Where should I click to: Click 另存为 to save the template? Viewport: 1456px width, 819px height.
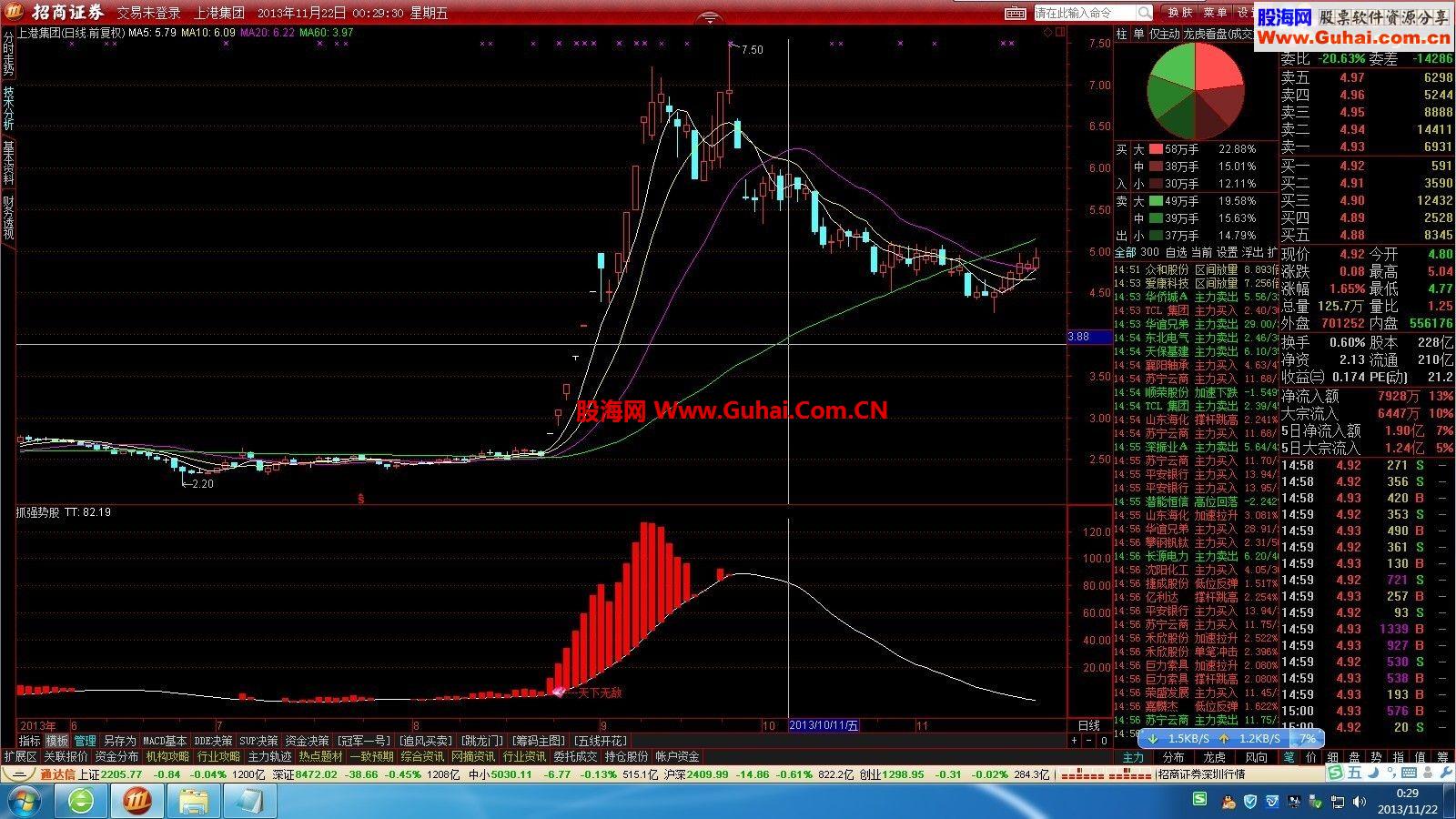point(119,741)
